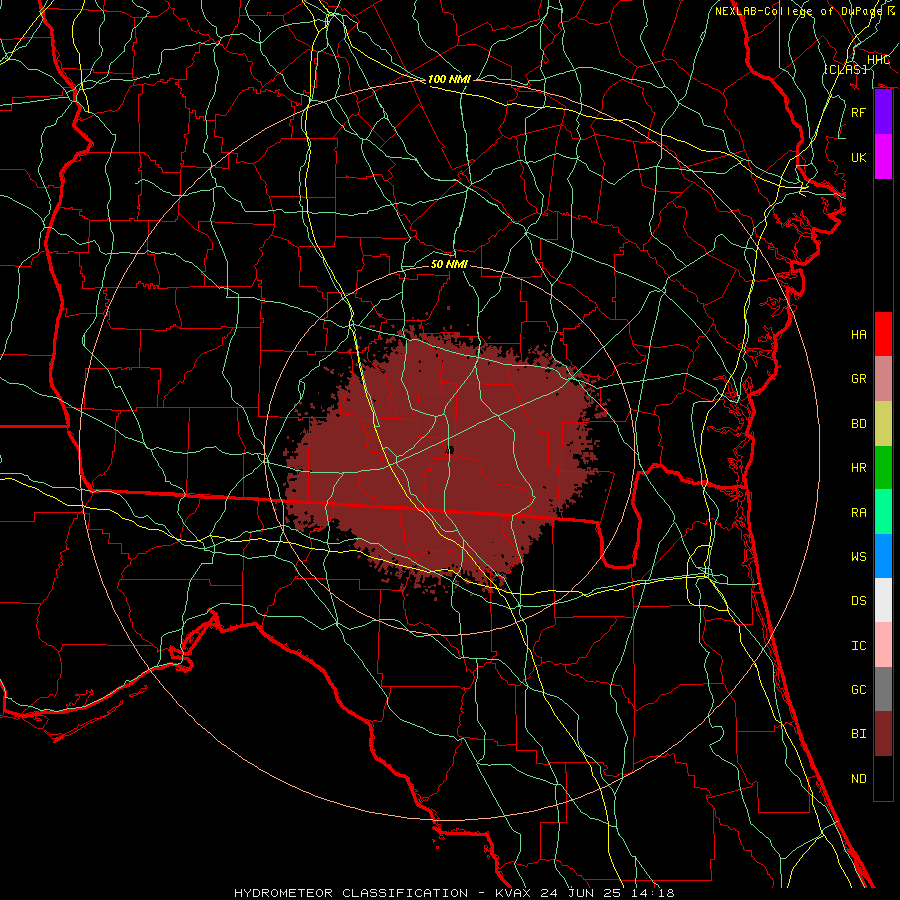Click the IC light pink legend swatch
Image resolution: width=900 pixels, height=900 pixels.
tap(883, 645)
